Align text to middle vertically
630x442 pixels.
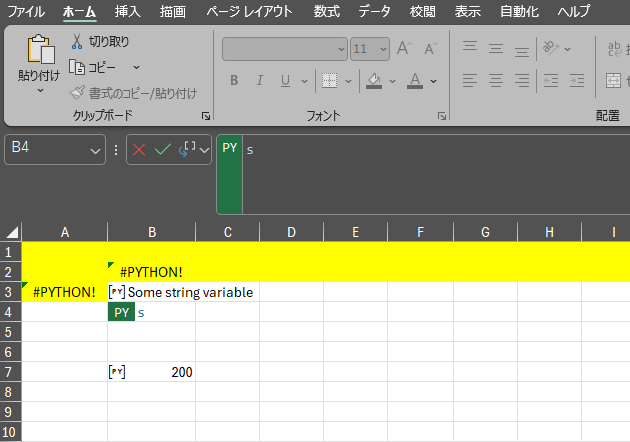point(496,49)
